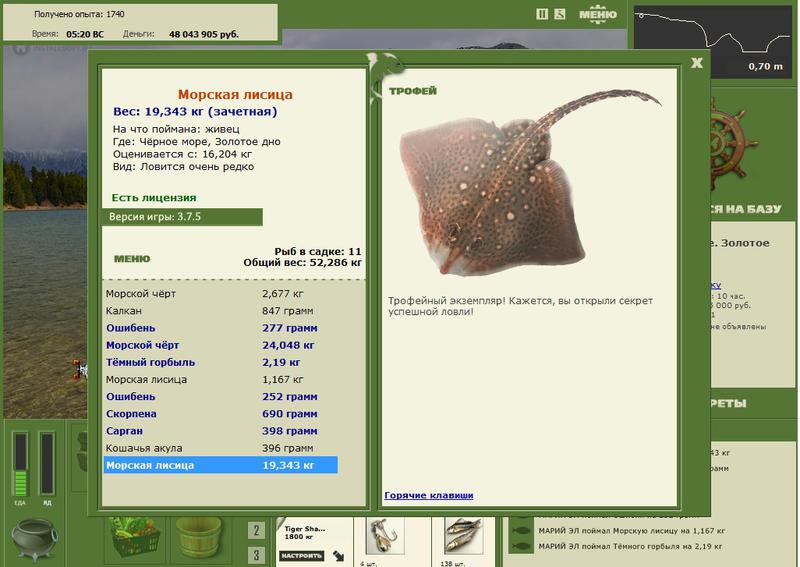Open the Горячие клавиши link
This screenshot has height=567, width=800.
[429, 495]
